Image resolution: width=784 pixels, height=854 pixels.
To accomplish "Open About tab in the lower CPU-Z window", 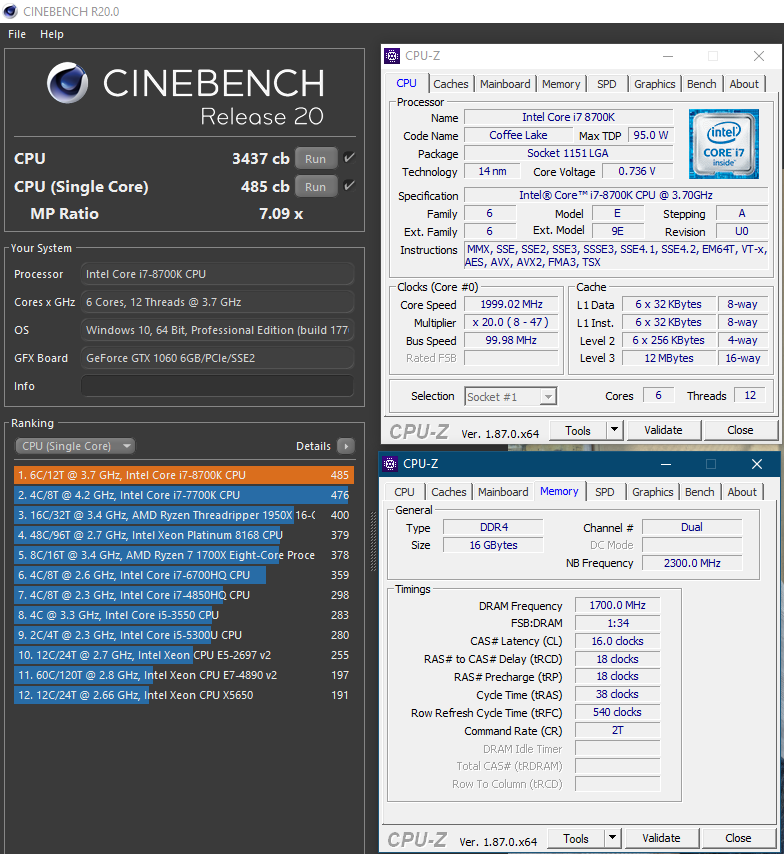I will (x=742, y=492).
